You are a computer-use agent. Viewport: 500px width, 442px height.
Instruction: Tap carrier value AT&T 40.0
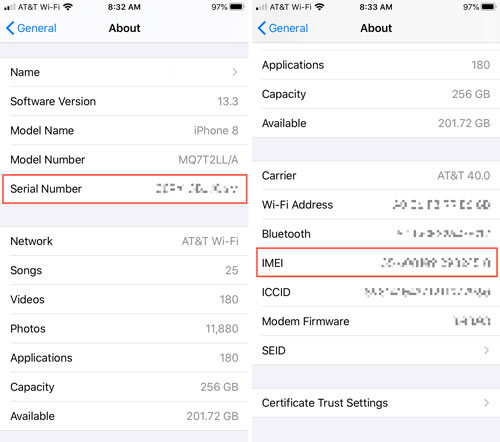[x=464, y=175]
